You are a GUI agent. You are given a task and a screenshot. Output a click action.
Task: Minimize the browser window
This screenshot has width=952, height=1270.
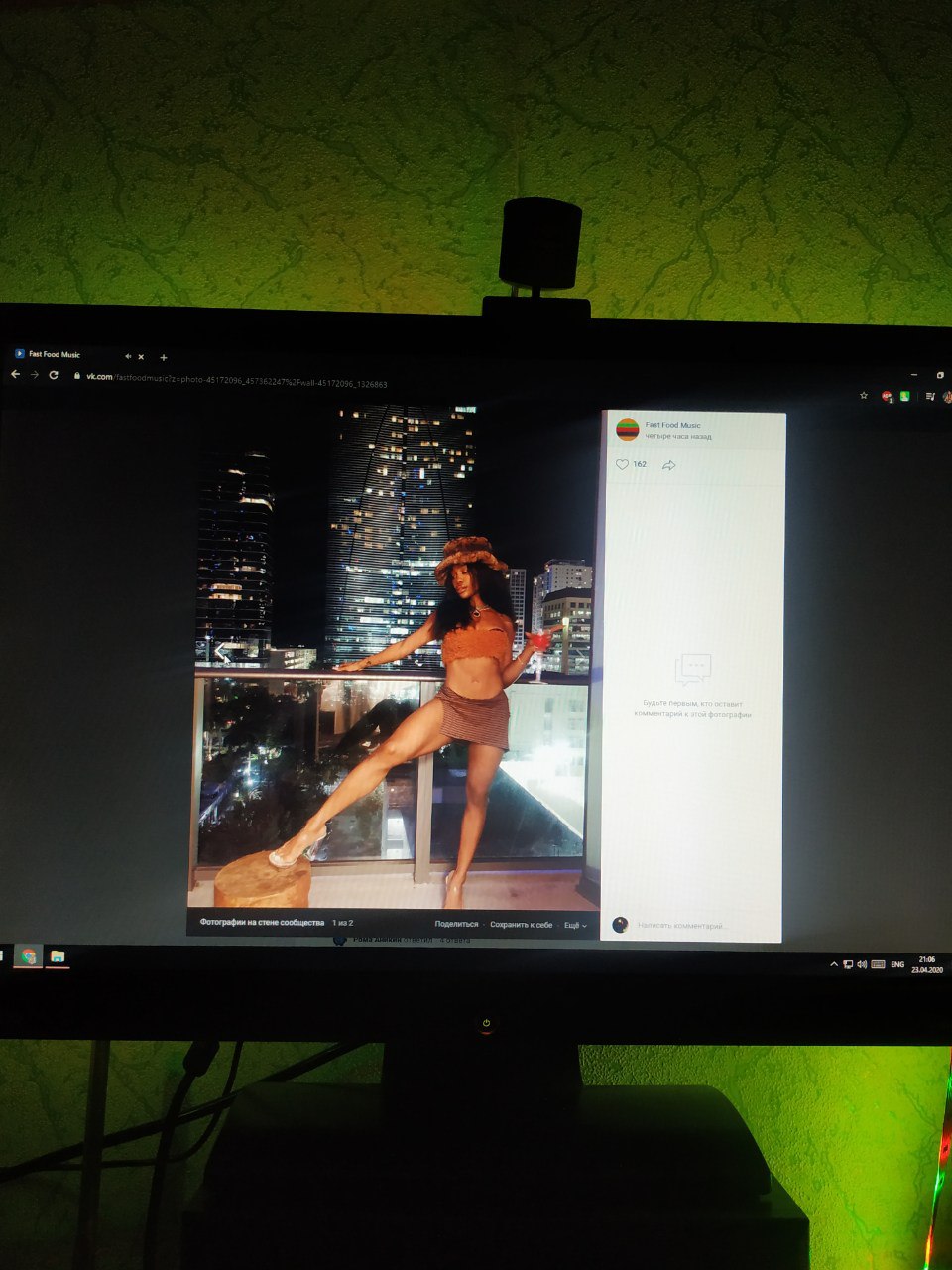click(913, 375)
